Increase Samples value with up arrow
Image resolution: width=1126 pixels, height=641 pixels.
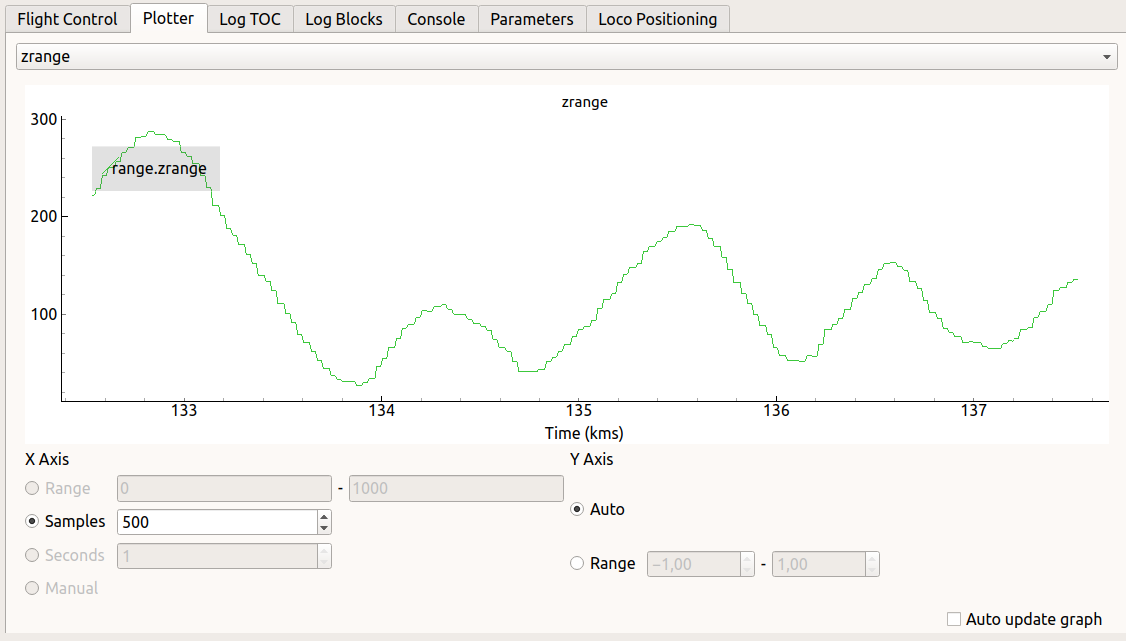323,516
